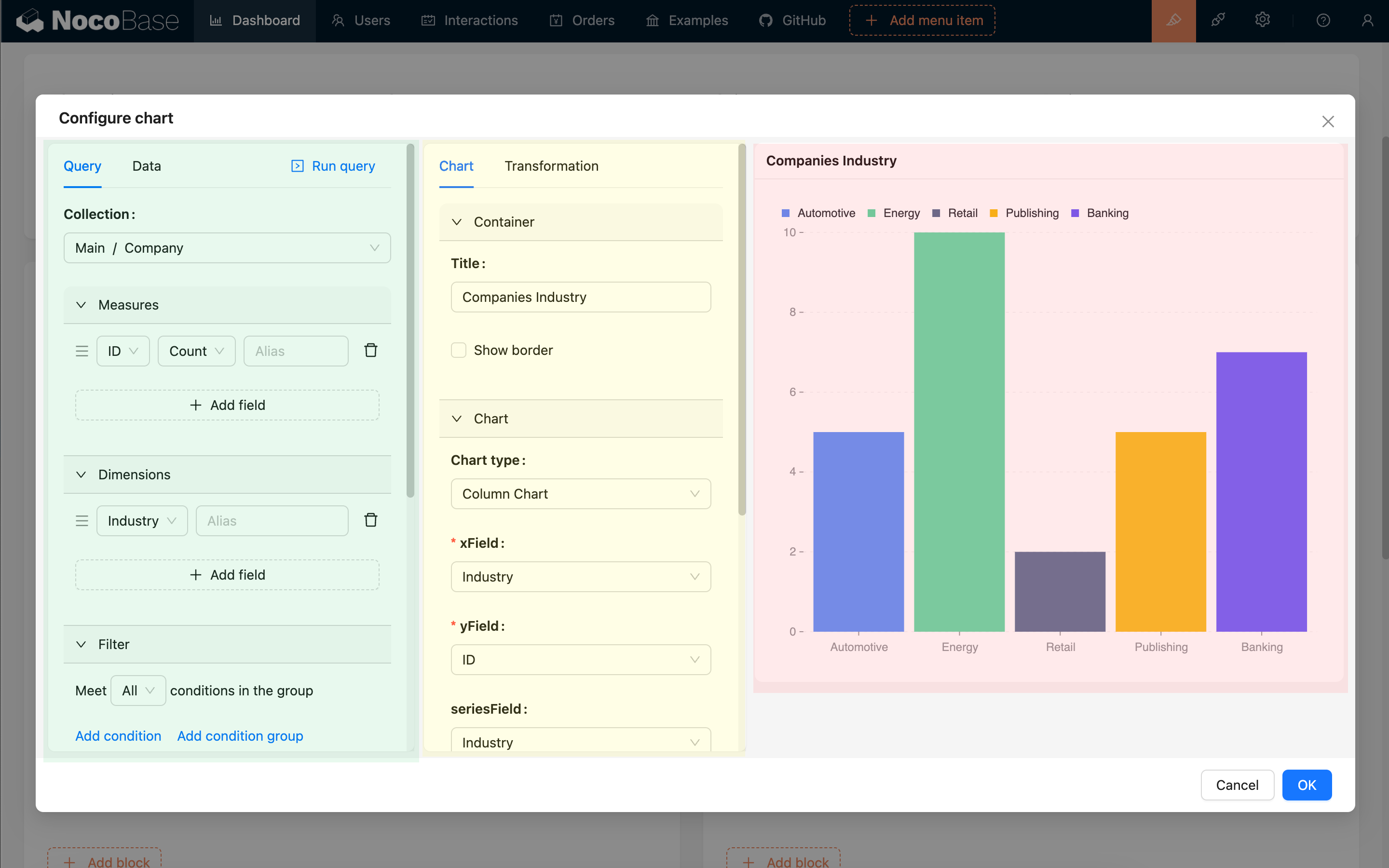The width and height of the screenshot is (1389, 868).
Task: Toggle Banking series in chart legend
Action: pos(1107,213)
